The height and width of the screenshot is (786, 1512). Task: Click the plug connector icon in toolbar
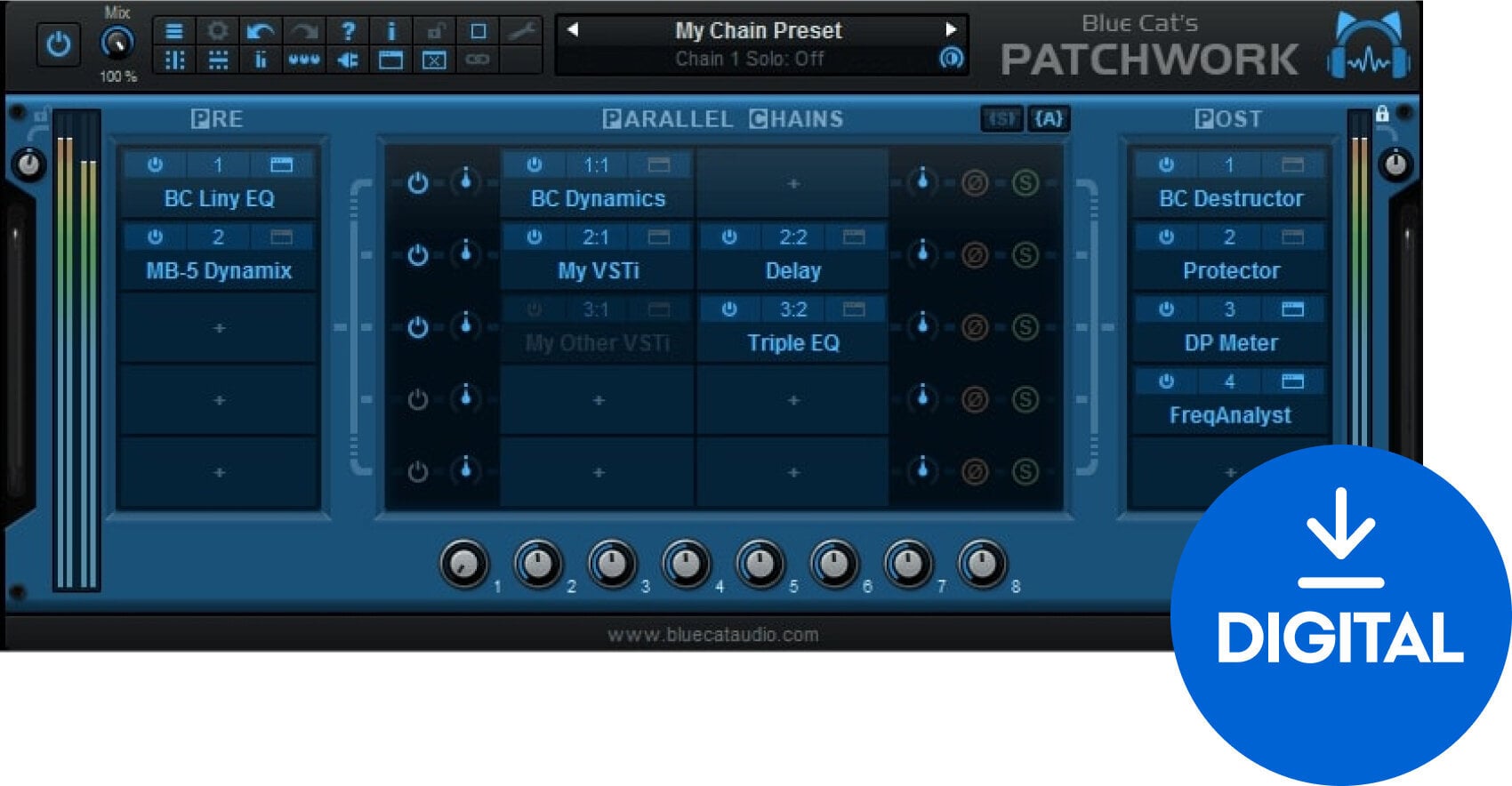click(x=348, y=60)
